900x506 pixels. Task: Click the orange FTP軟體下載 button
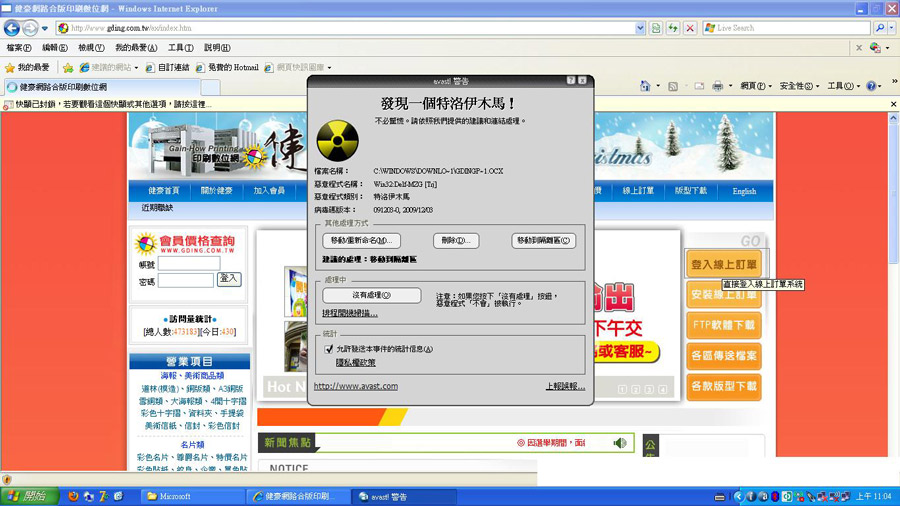(x=724, y=325)
